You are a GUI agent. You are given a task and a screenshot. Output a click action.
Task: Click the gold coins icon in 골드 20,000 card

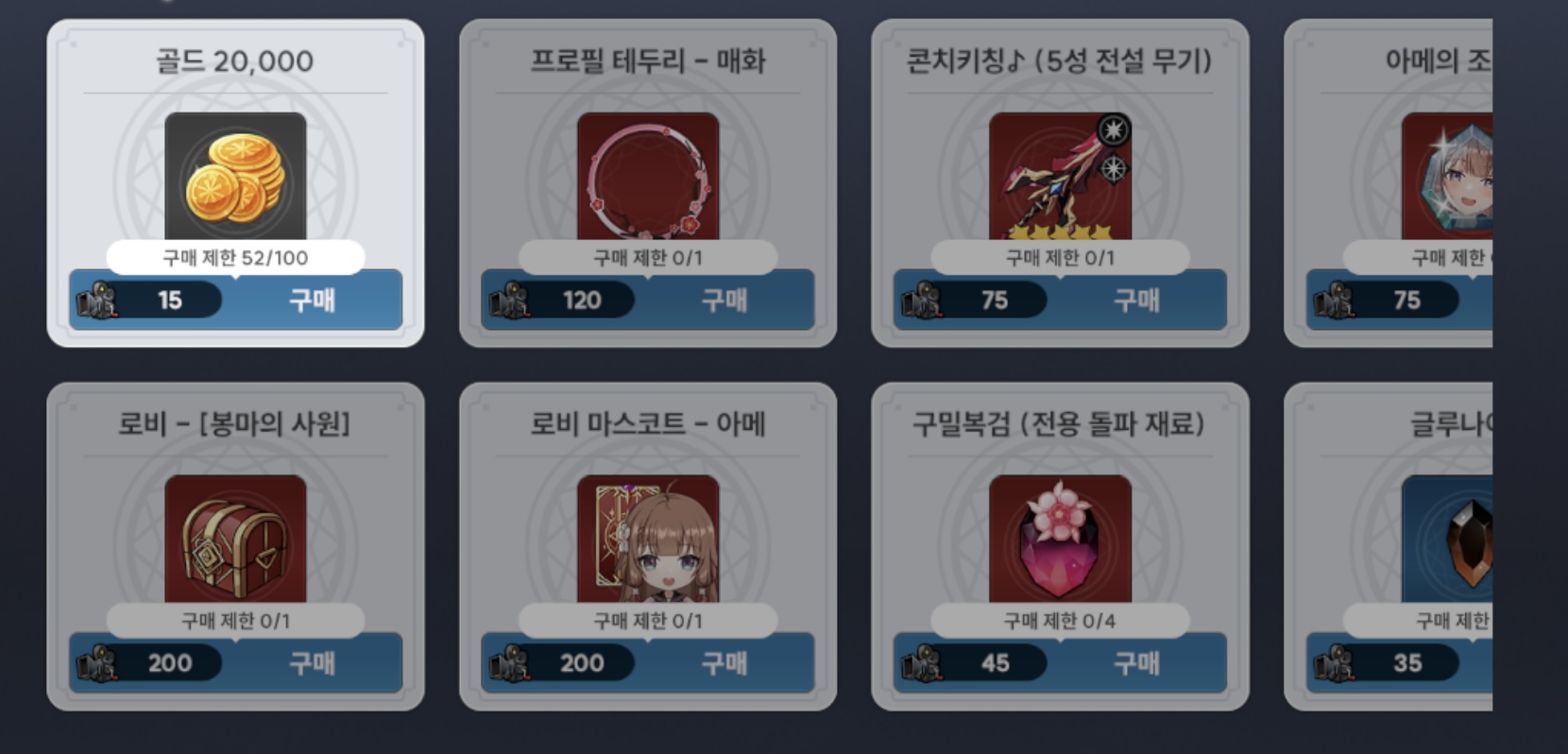point(235,177)
